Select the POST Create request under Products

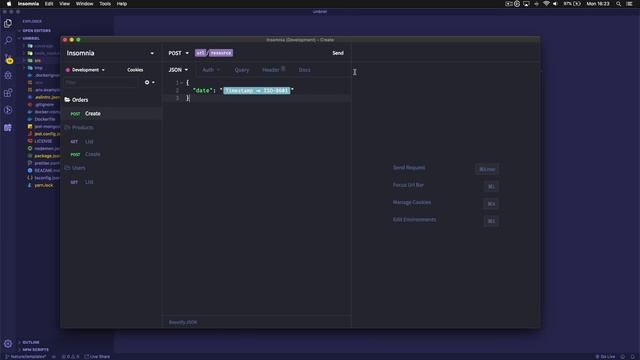point(111,154)
